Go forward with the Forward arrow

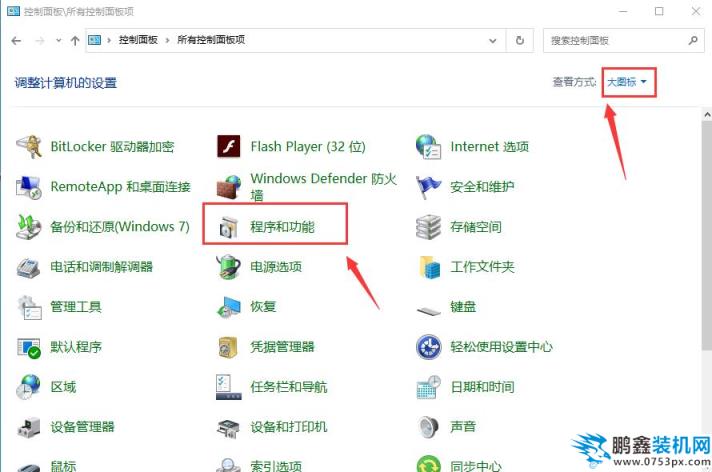40,41
